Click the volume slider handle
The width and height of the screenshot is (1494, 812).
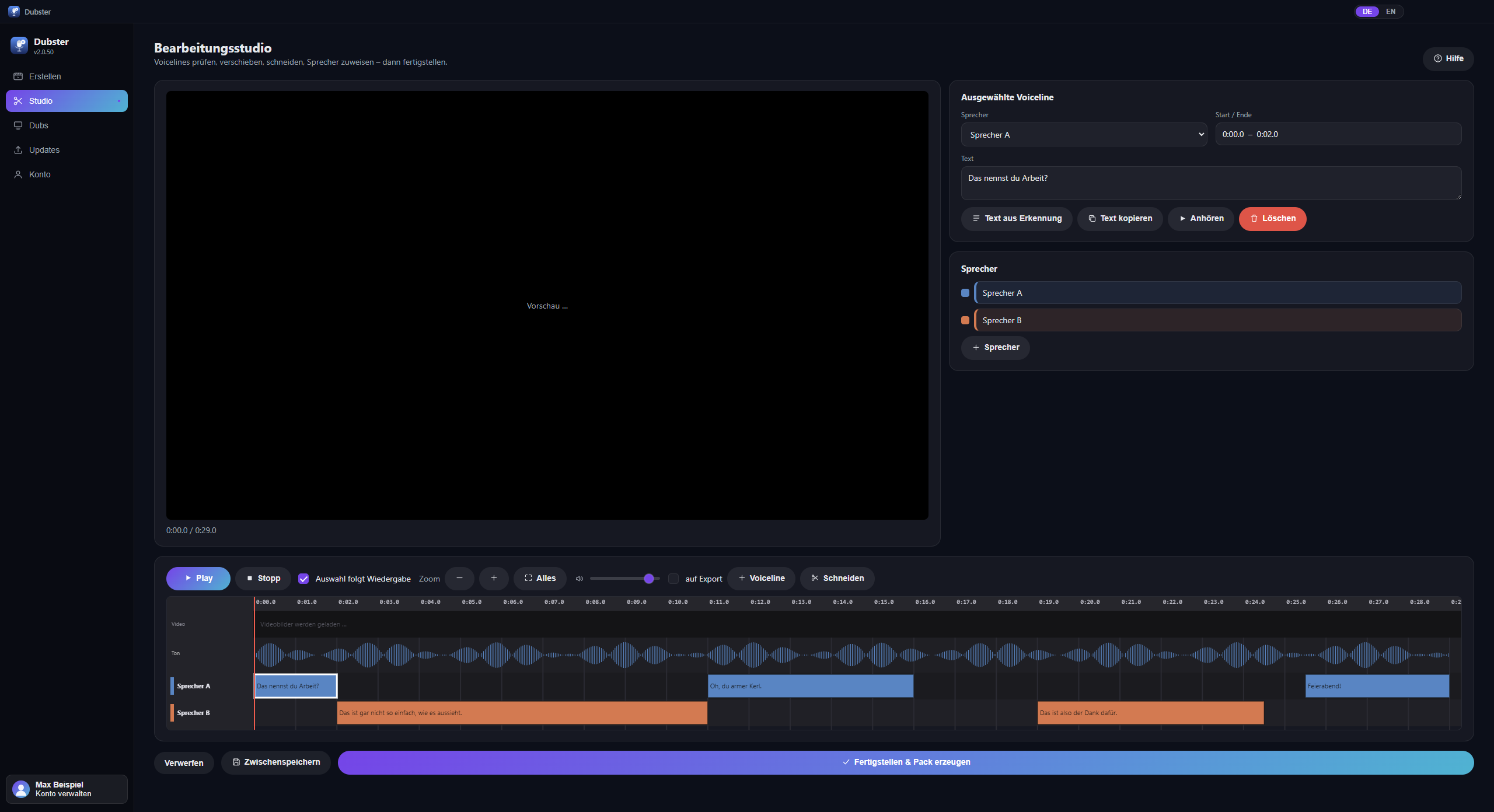coord(649,579)
